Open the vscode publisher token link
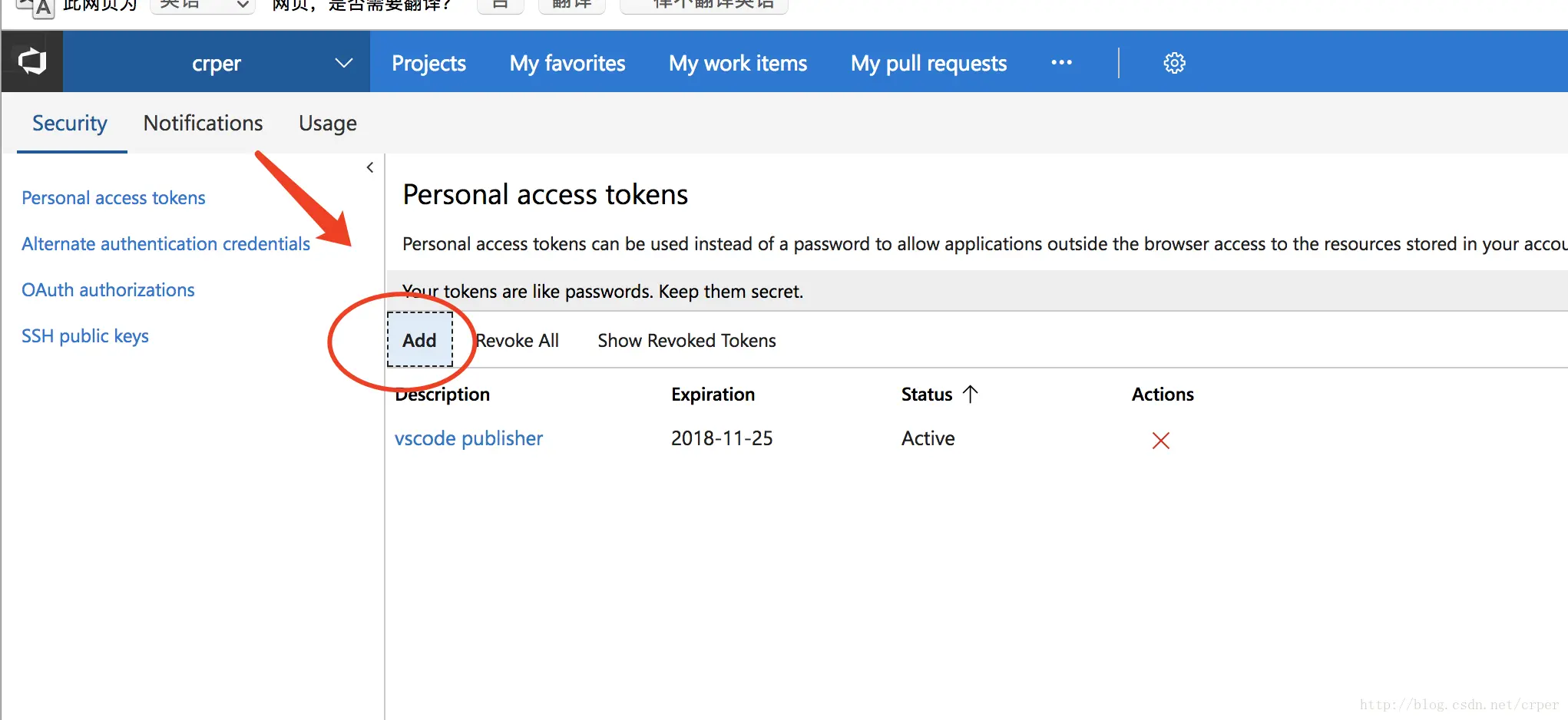The image size is (1568, 720). pyautogui.click(x=468, y=438)
